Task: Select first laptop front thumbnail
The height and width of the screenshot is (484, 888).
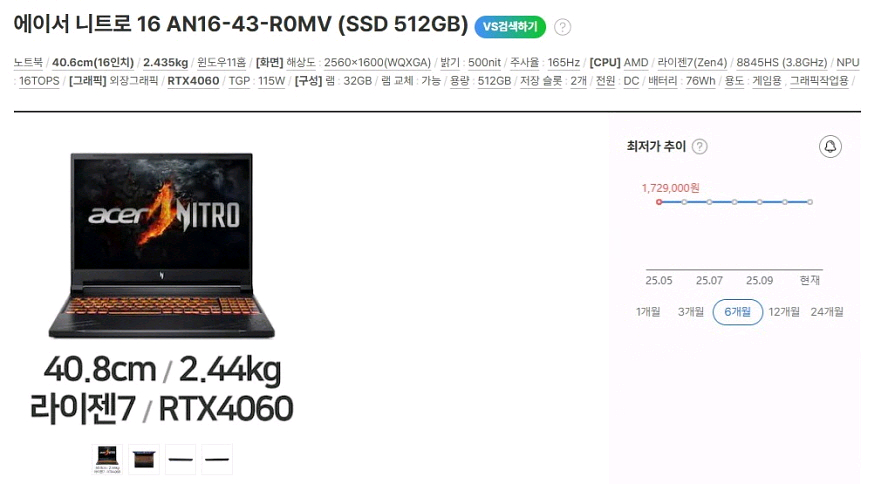Action: 107,459
